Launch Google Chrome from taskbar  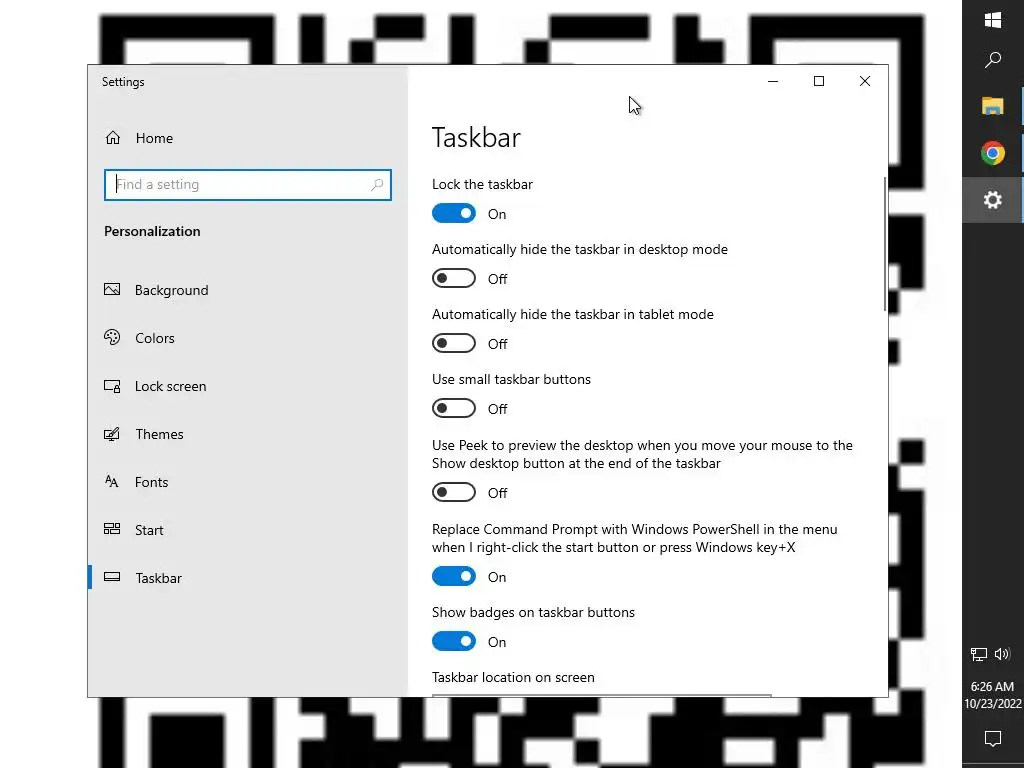click(993, 153)
